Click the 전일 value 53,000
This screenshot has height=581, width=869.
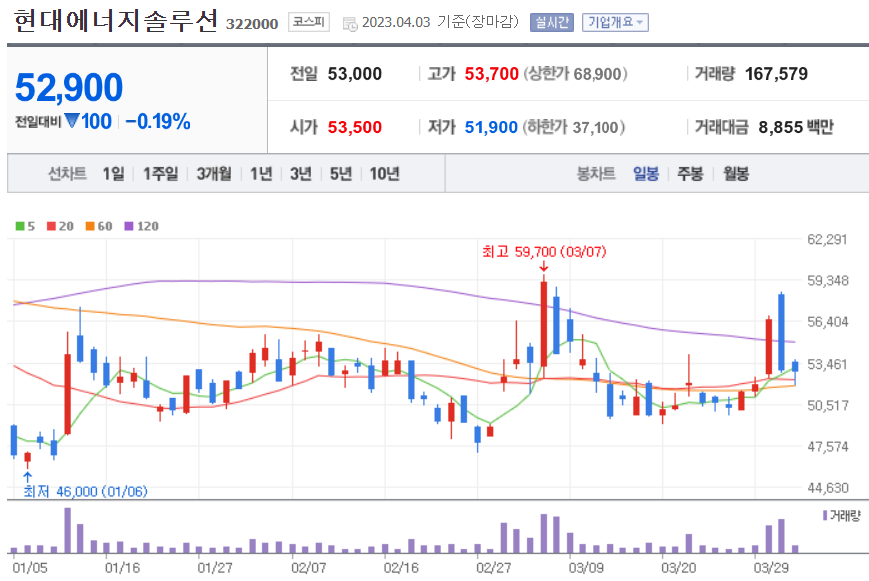355,74
